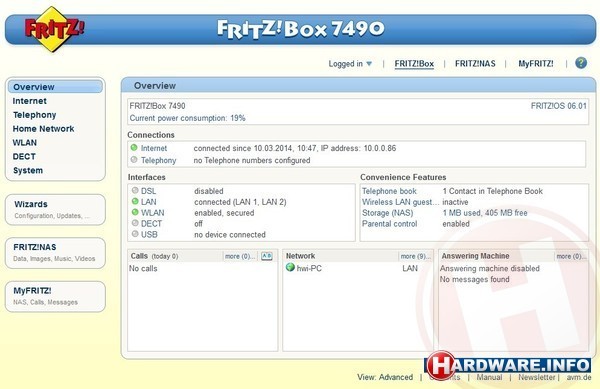600x389 pixels.
Task: Click more (0) in Answering Machine panel
Action: click(571, 256)
